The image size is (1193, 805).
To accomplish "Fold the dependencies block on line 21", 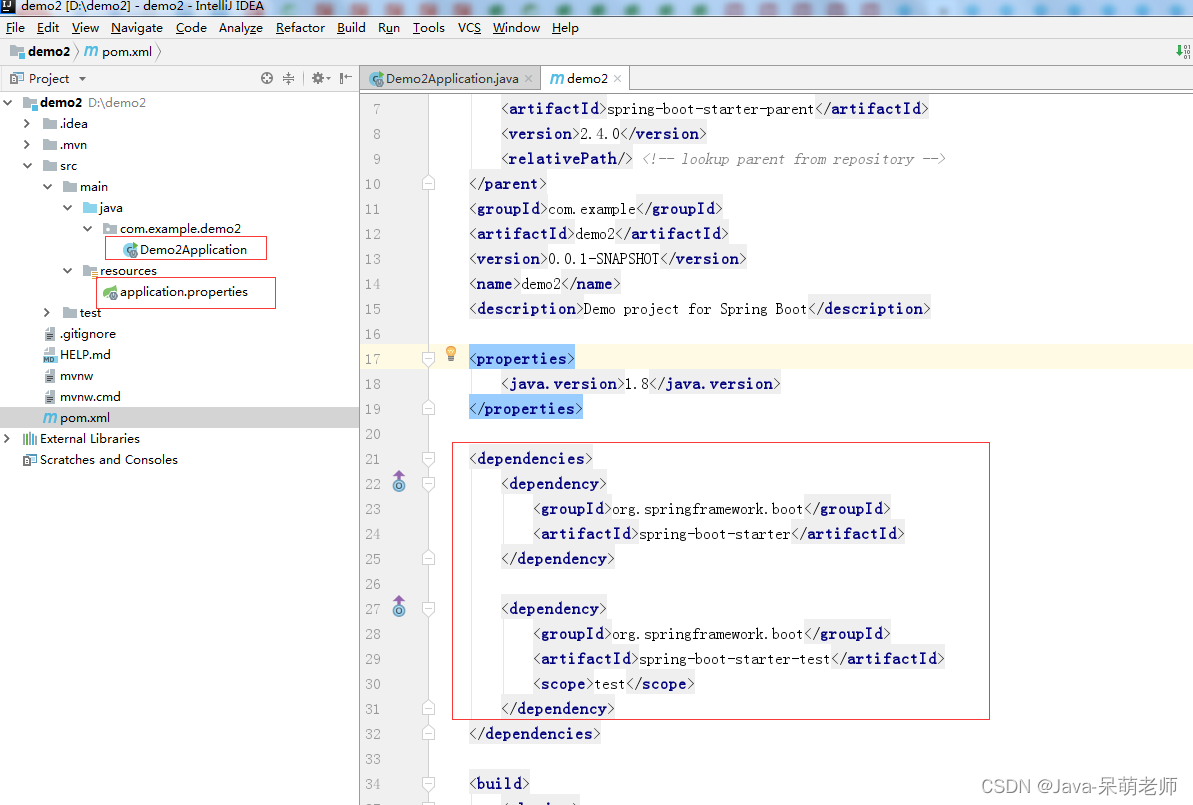I will click(428, 458).
